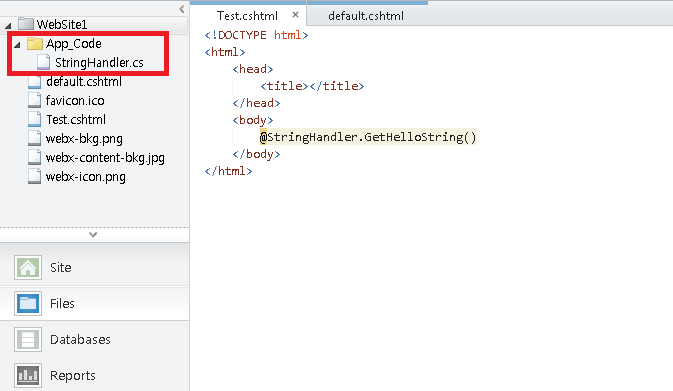Click the <title></title> line in editor
Screen dimensions: 673x391
pyautogui.click(x=312, y=86)
